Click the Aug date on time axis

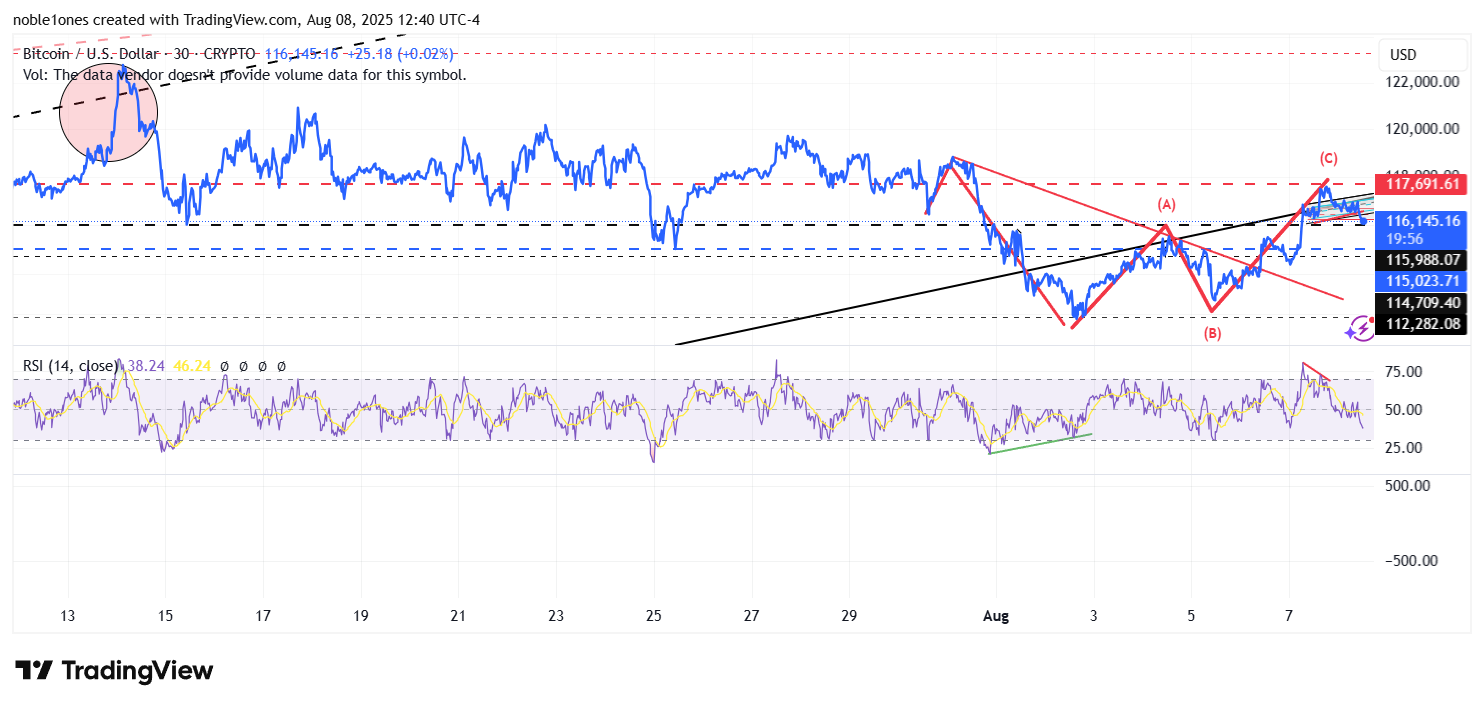point(996,615)
